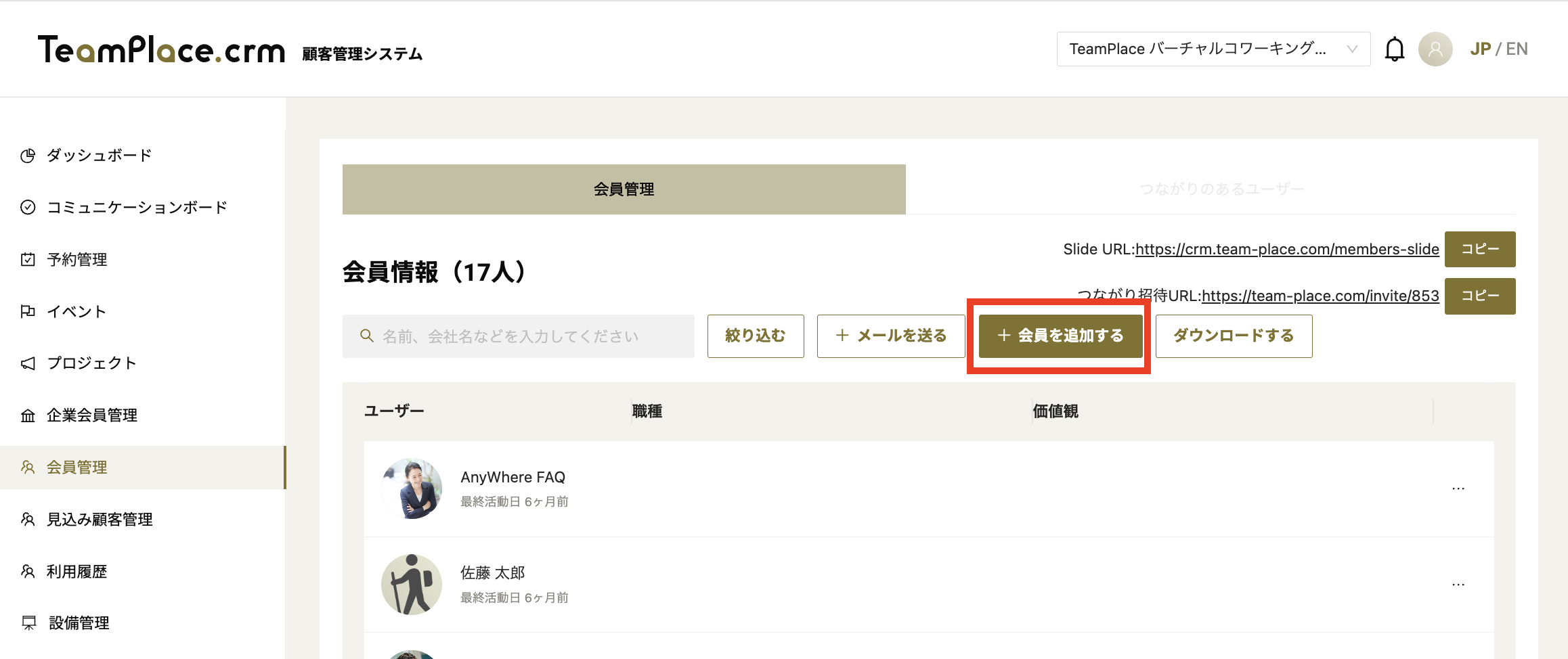This screenshot has height=659, width=1568.
Task: Open the team-place invite link
Action: [1320, 296]
